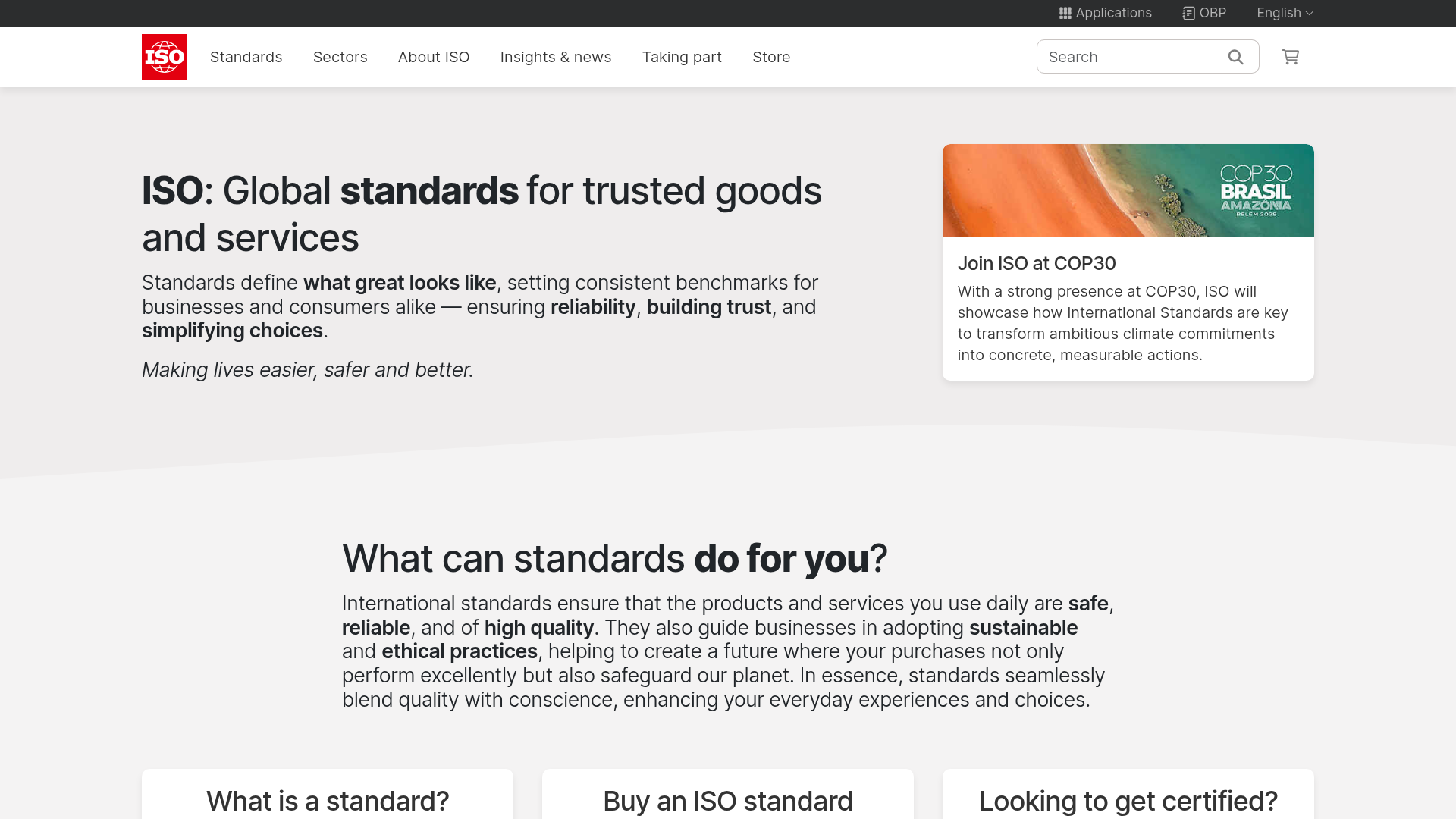Open the search magnifier icon
This screenshot has width=1456, height=819.
[1235, 56]
